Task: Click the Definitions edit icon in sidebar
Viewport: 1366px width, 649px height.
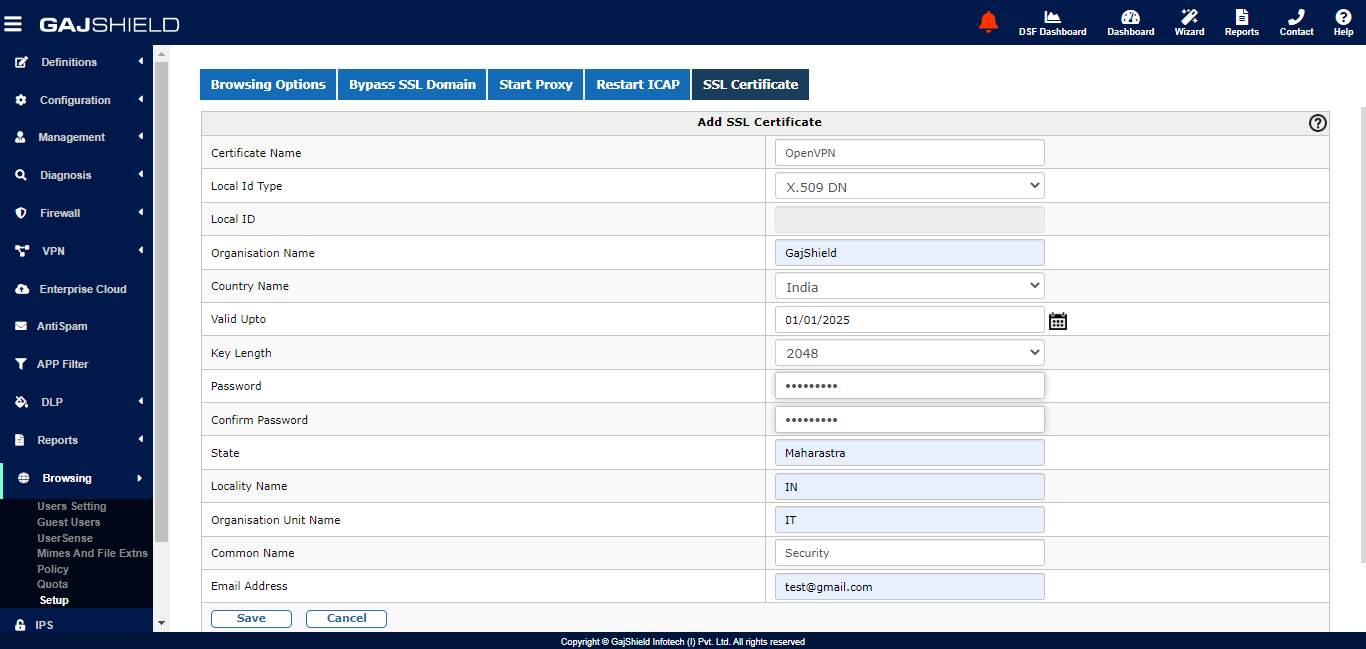Action: (21, 62)
